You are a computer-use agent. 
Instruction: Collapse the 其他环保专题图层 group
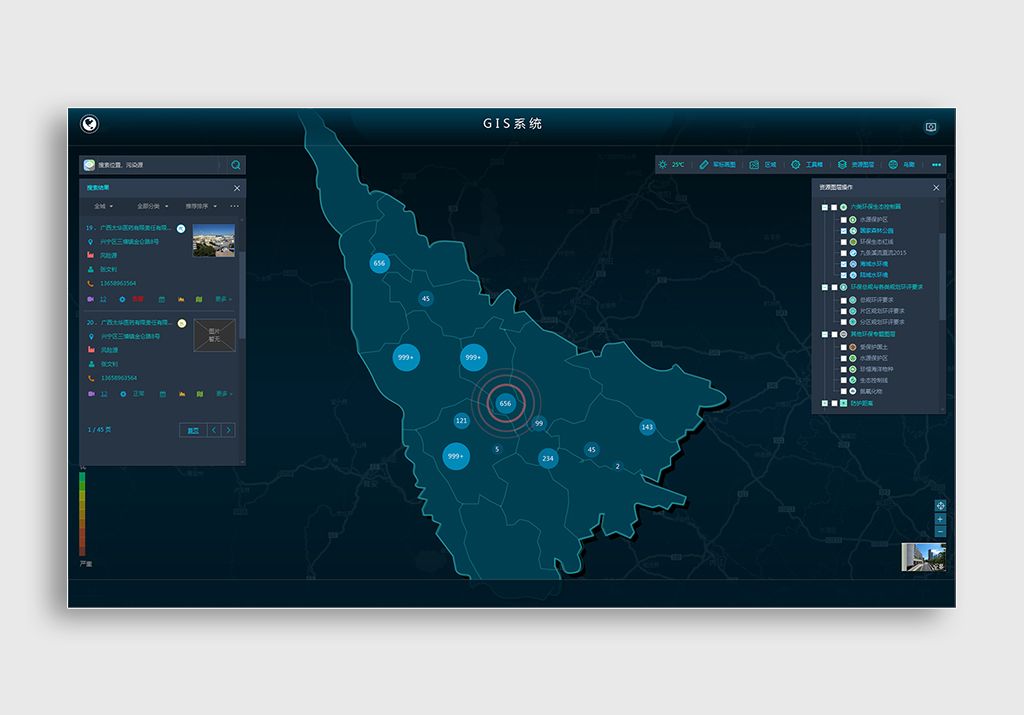824,334
